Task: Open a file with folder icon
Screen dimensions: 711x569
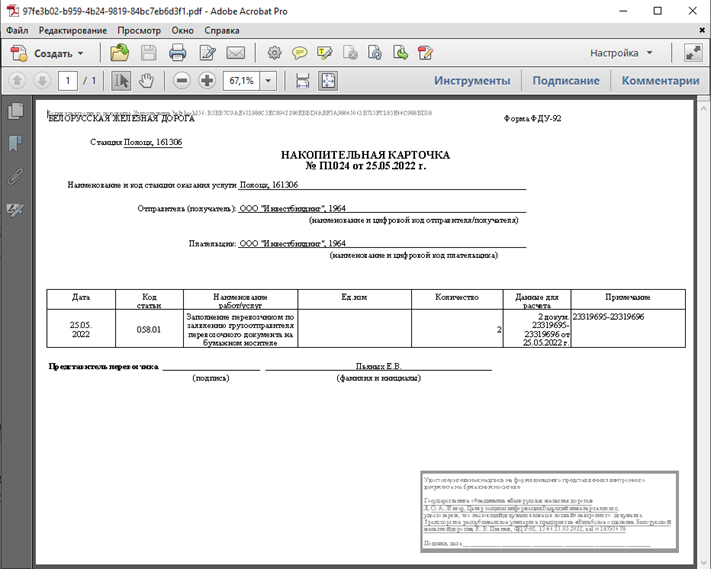Action: pos(119,53)
